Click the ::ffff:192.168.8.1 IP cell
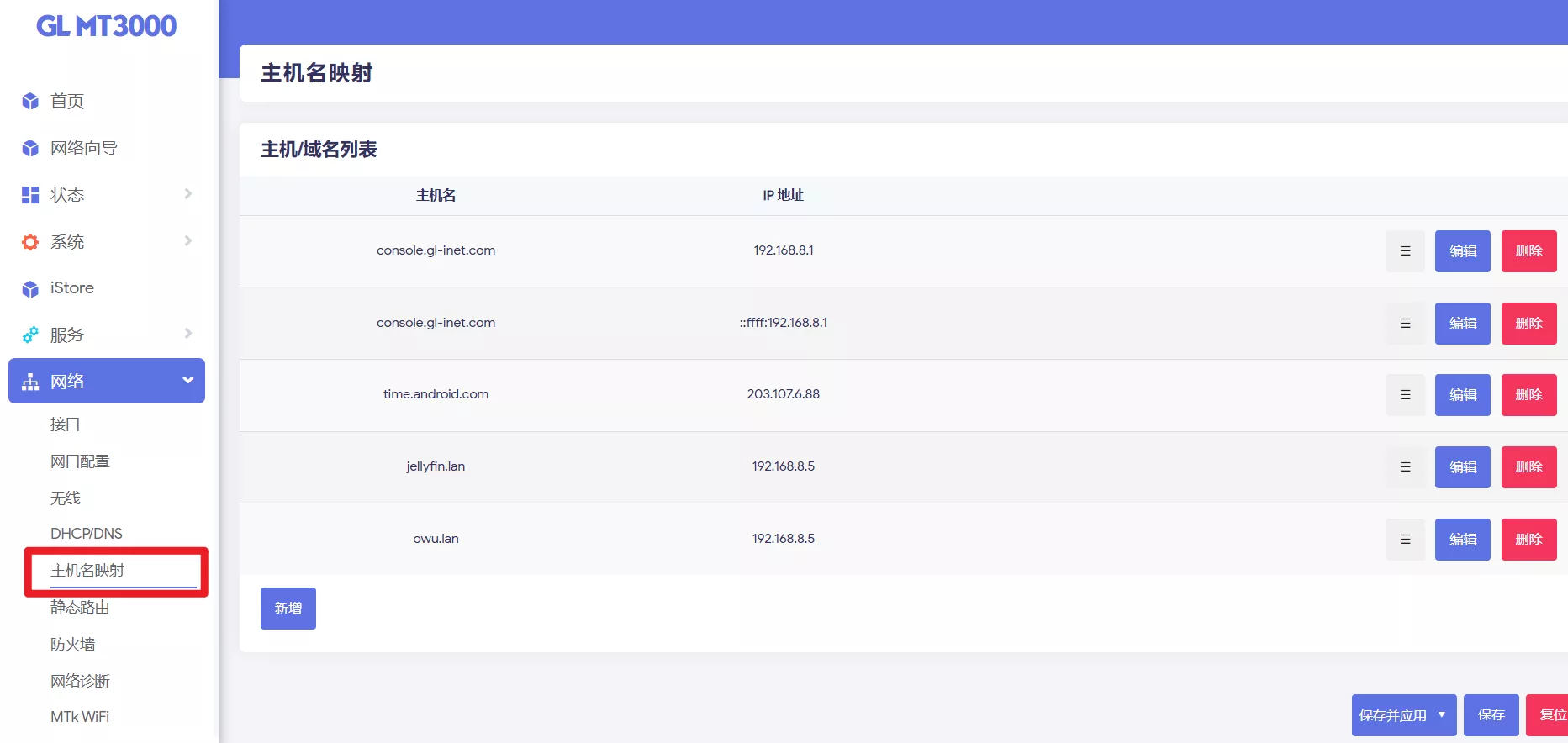This screenshot has width=1568, height=743. click(783, 323)
